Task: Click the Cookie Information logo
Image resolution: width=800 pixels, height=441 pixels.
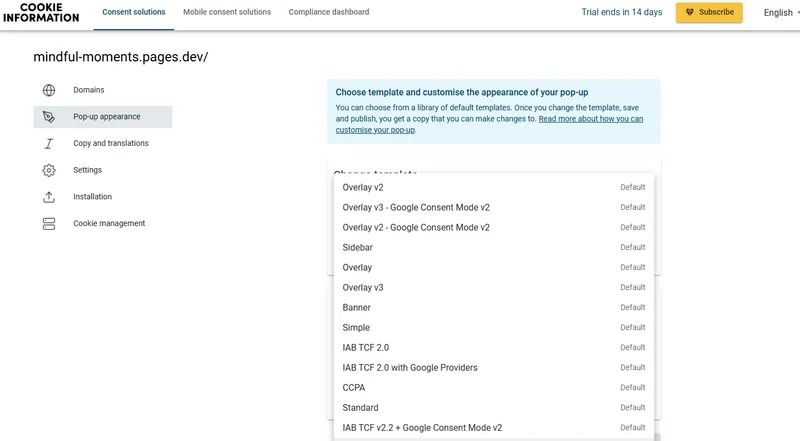Action: point(41,13)
